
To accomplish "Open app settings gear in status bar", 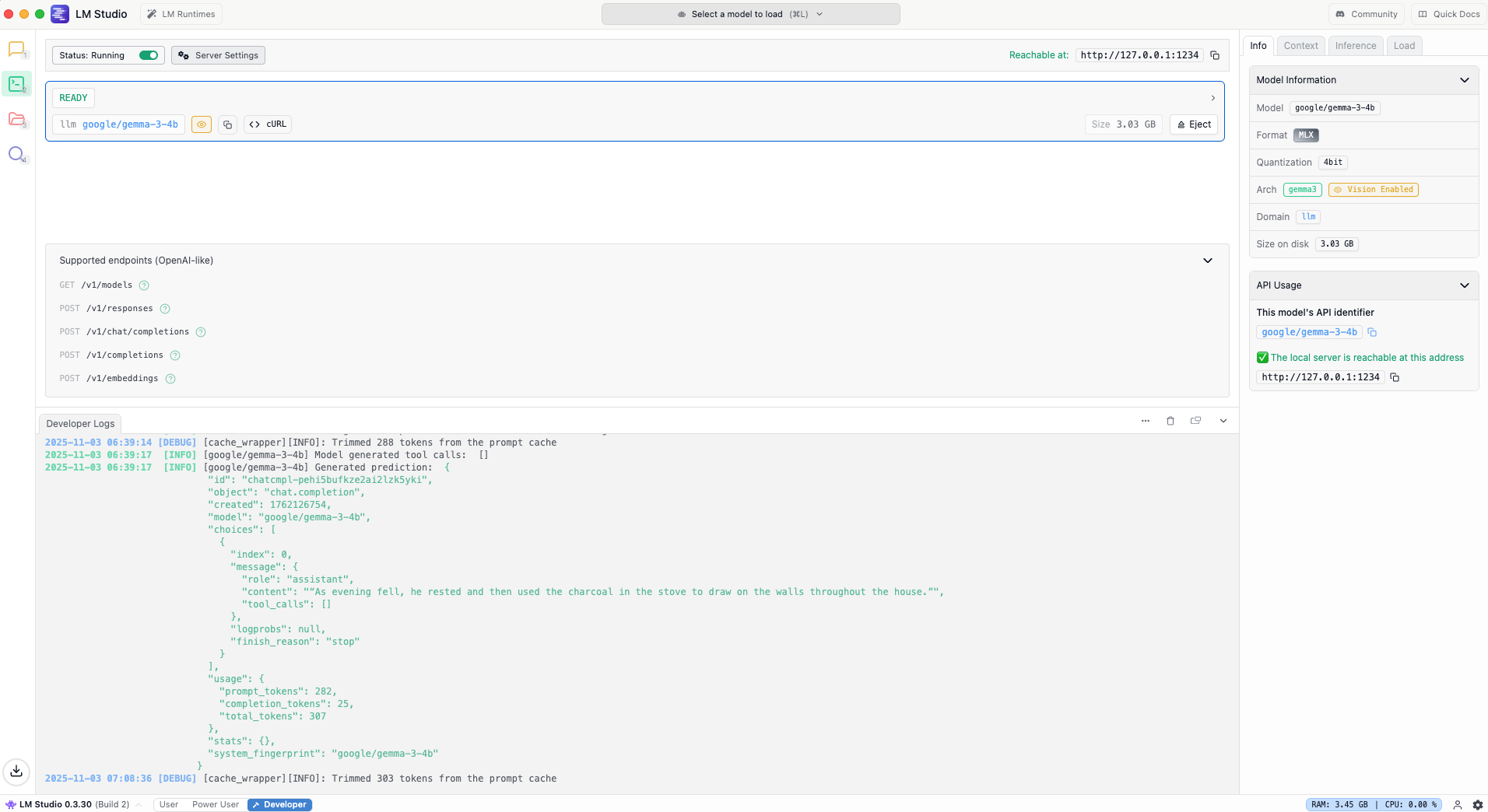I will click(1478, 805).
